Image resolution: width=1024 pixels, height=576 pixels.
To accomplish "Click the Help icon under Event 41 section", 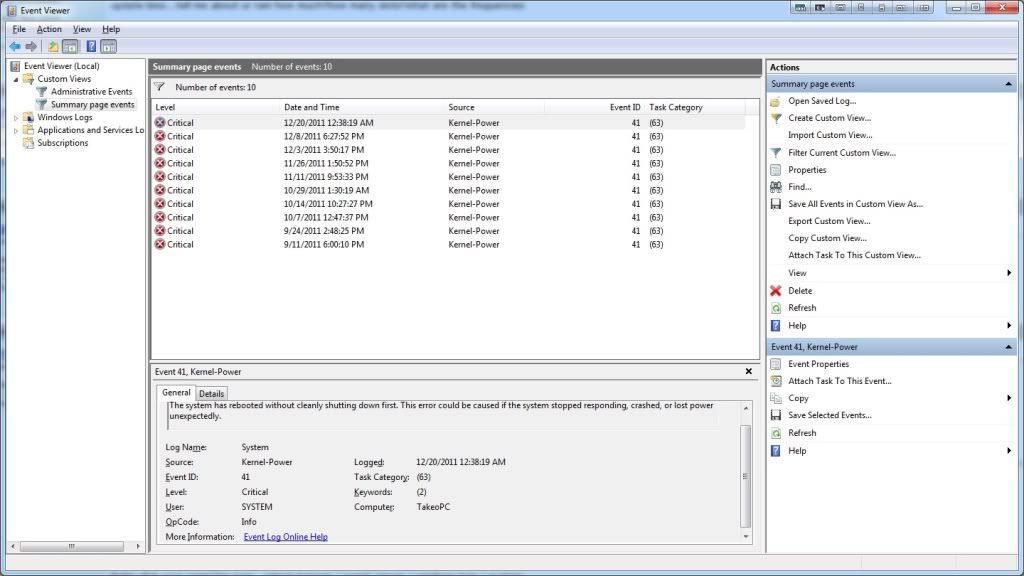I will click(x=776, y=451).
